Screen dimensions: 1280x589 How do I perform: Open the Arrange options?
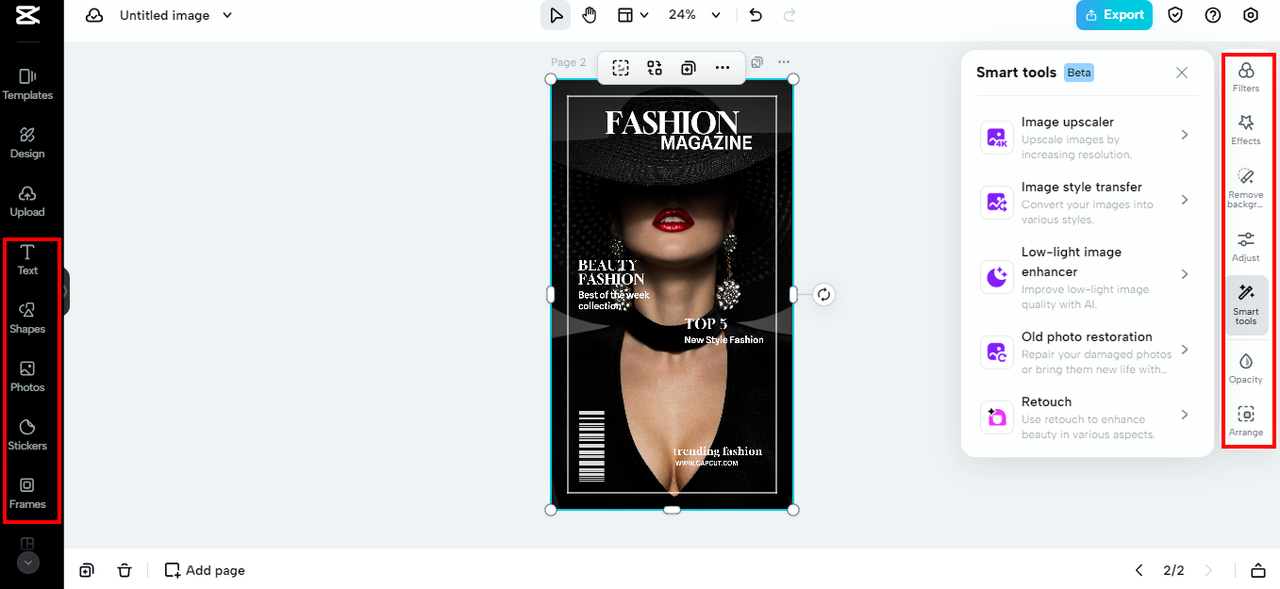(1246, 421)
